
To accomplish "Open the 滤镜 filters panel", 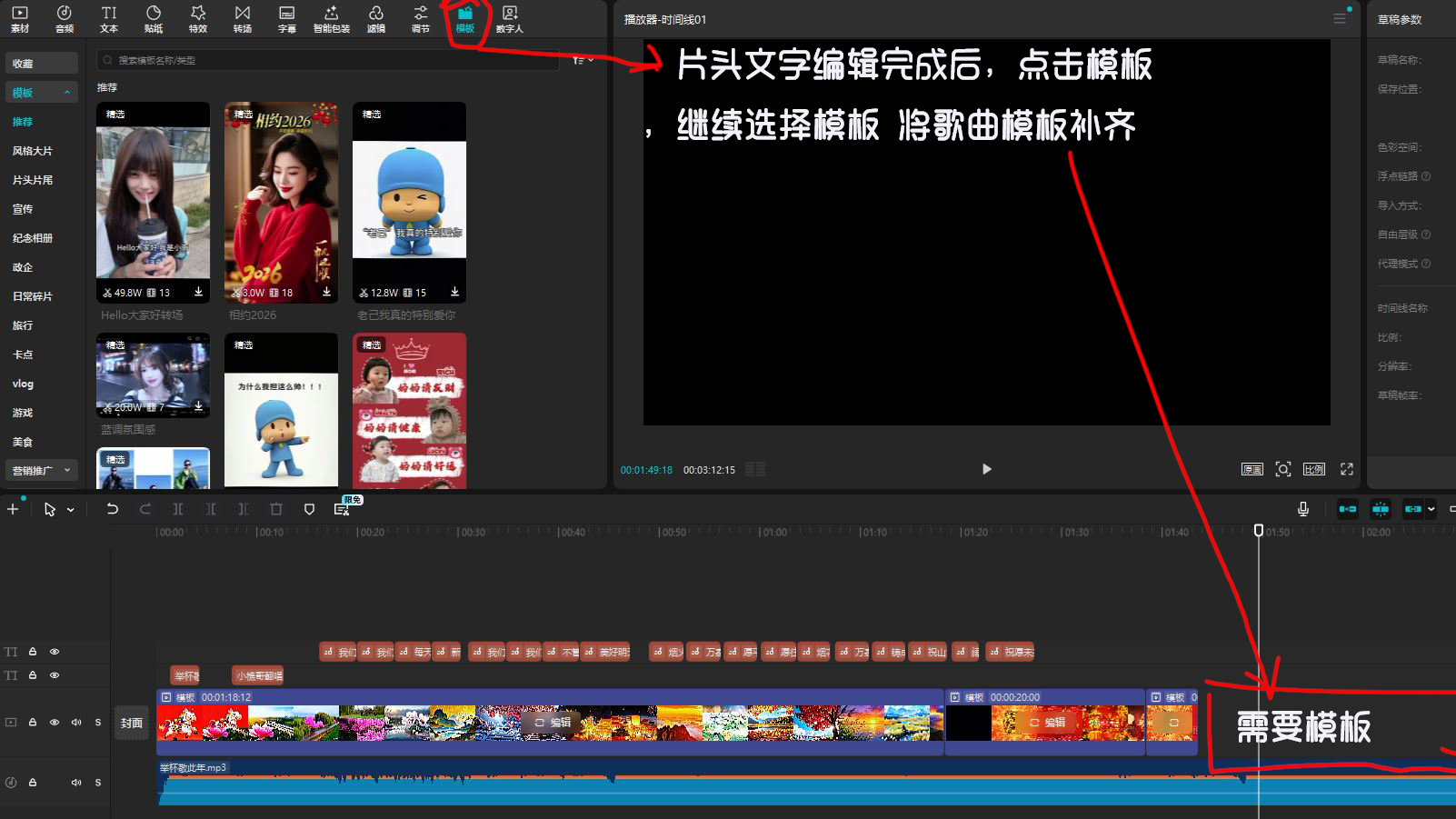I will coord(375,18).
